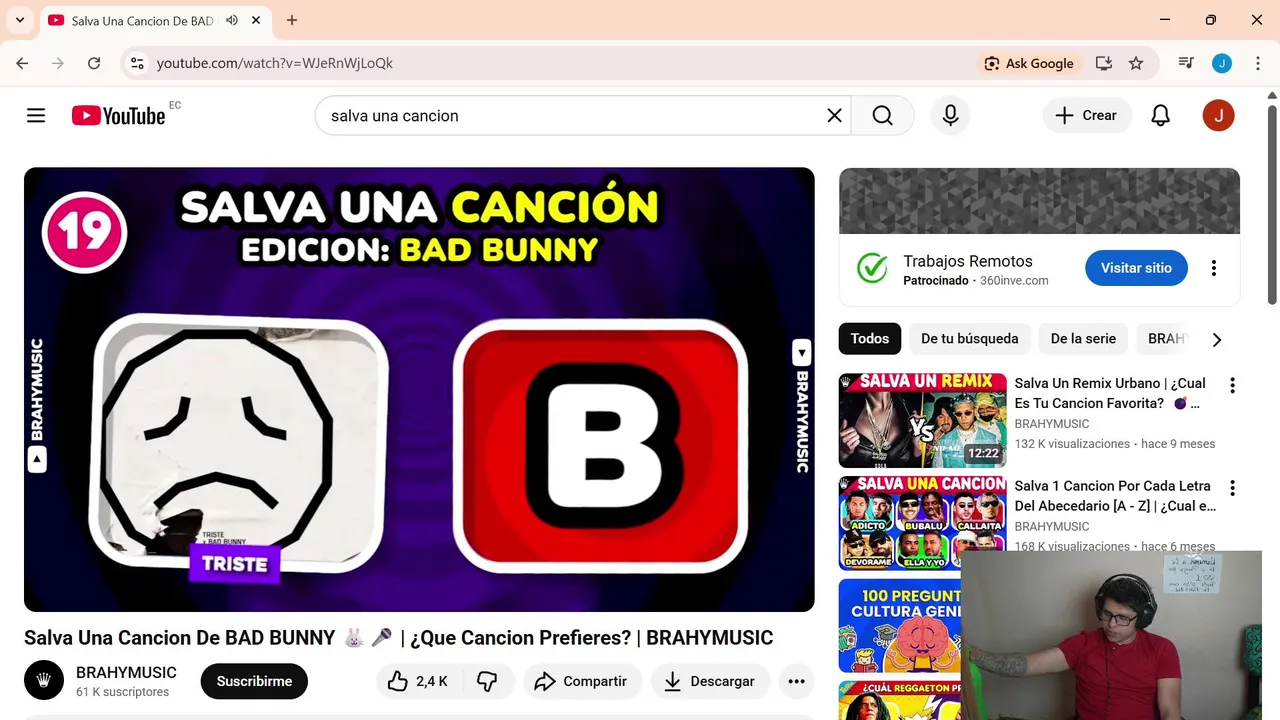
Task: Click Ask Google in the address bar
Action: click(x=1029, y=63)
